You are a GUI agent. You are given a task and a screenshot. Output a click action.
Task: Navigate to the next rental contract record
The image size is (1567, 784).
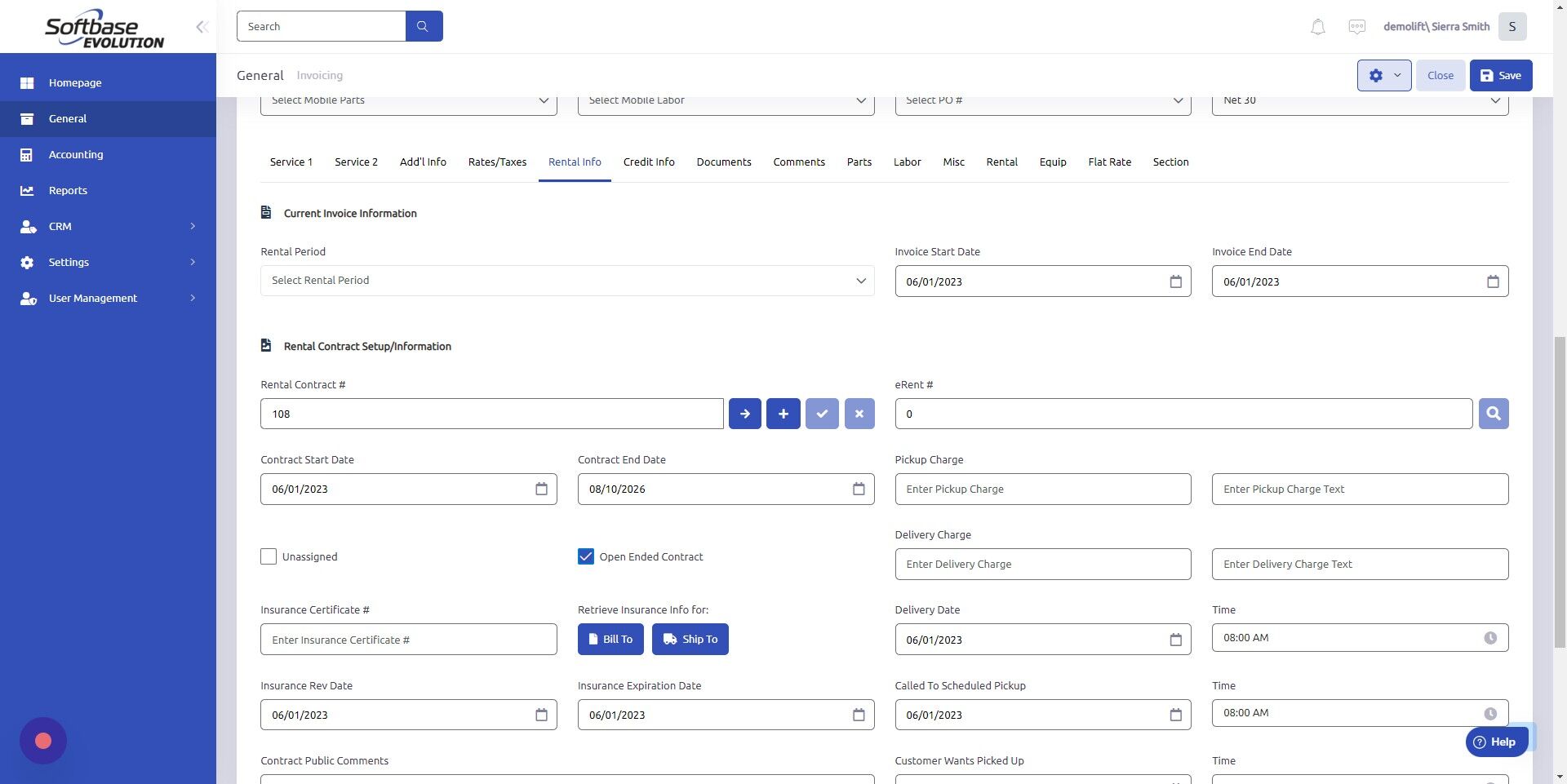pos(744,414)
